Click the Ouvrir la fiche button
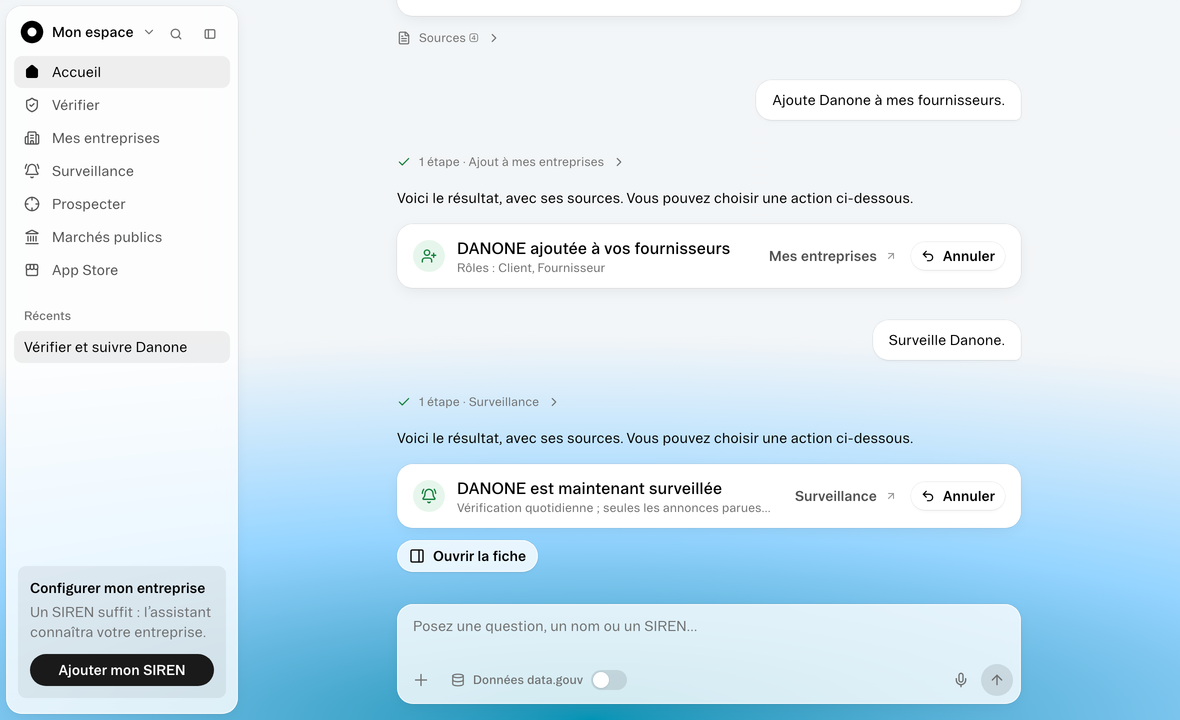Screen dimensions: 1180x720 tap(467, 557)
